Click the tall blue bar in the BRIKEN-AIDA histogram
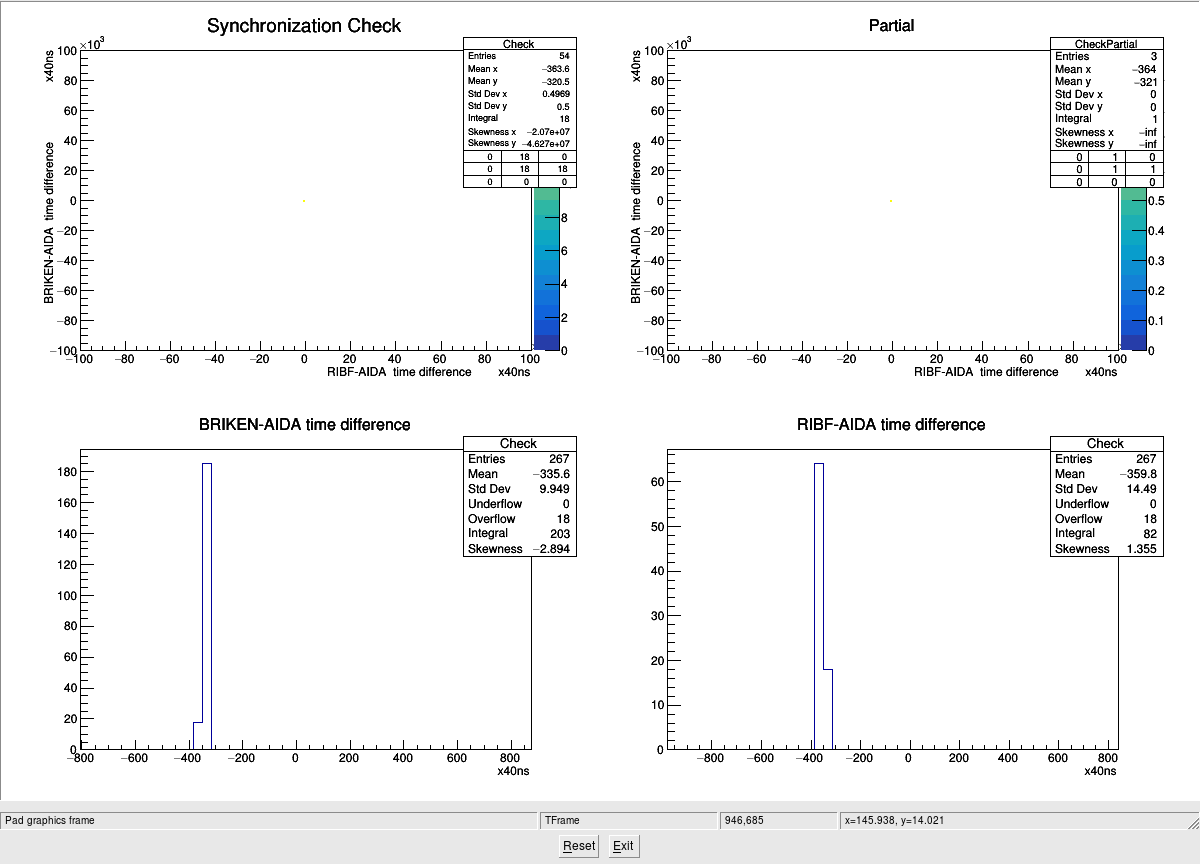 (207, 606)
